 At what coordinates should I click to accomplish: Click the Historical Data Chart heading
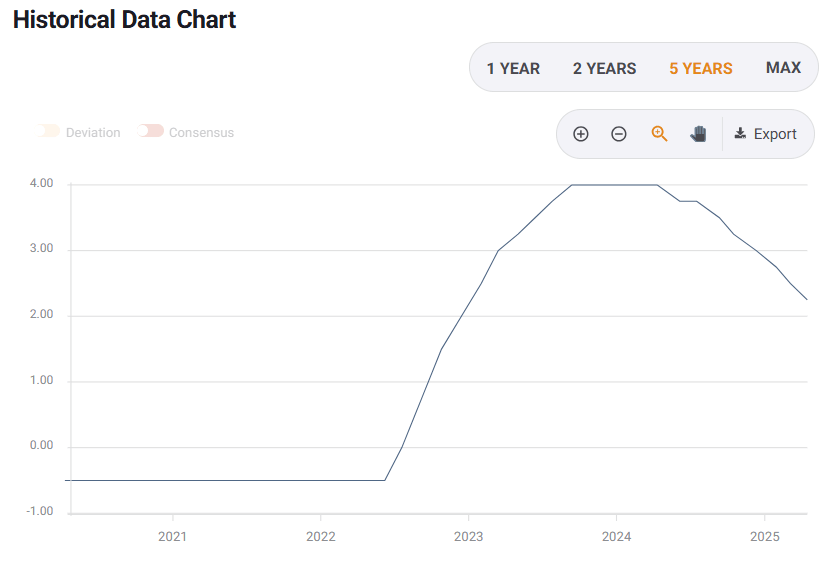click(124, 19)
